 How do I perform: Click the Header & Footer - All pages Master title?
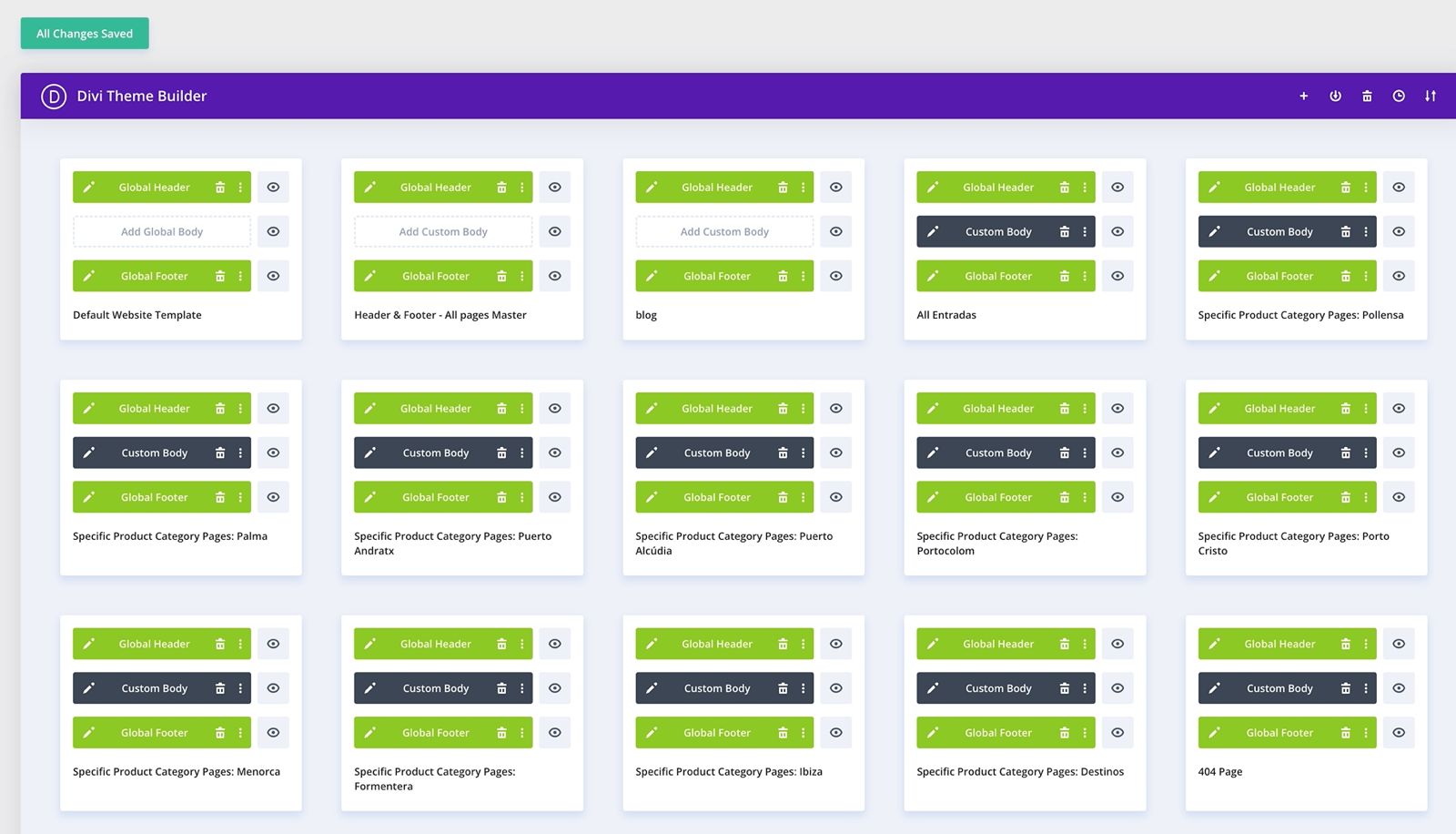coord(440,315)
